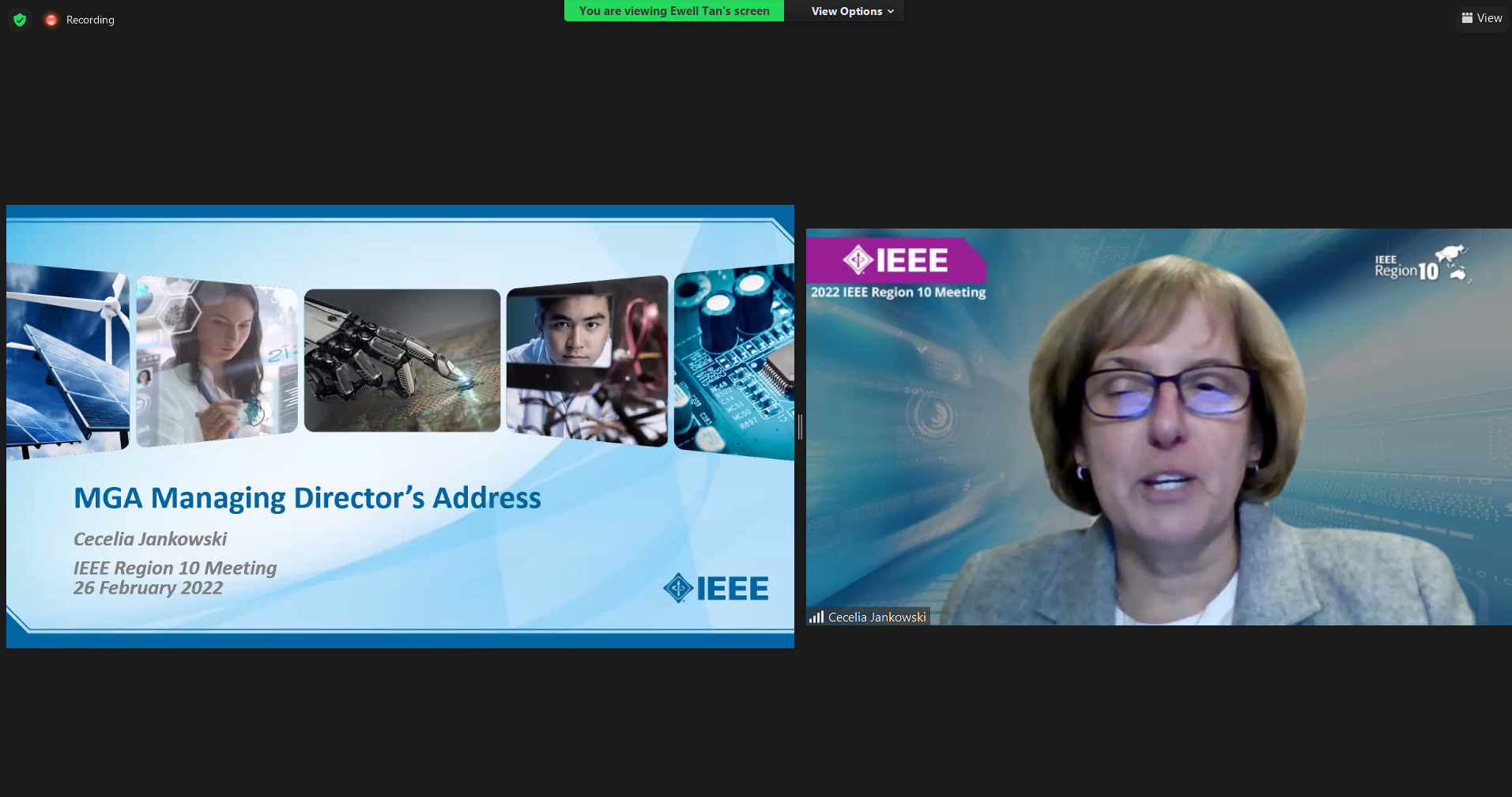Click the red Recording indicator icon

point(51,20)
